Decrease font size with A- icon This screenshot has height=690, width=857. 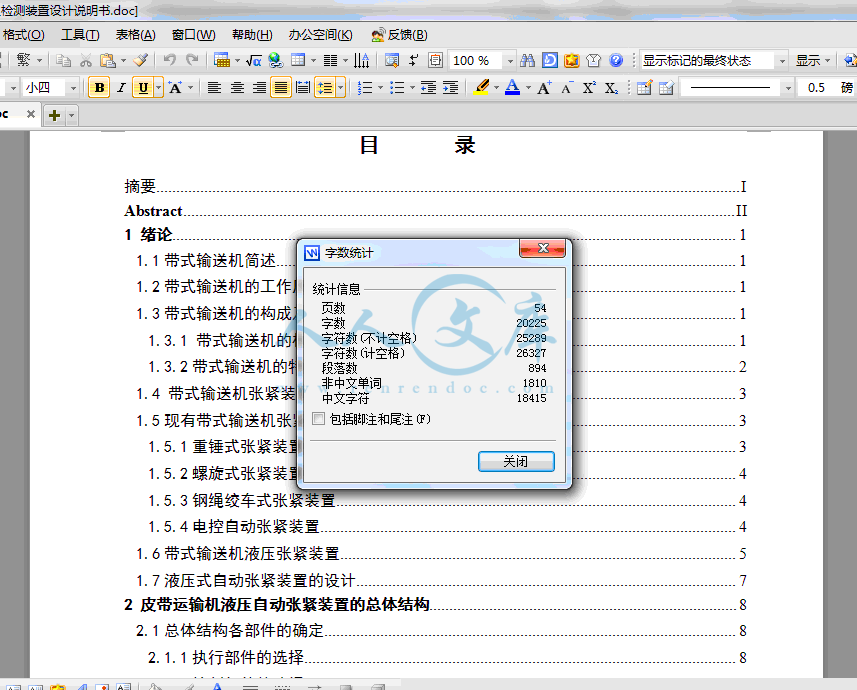pos(567,87)
